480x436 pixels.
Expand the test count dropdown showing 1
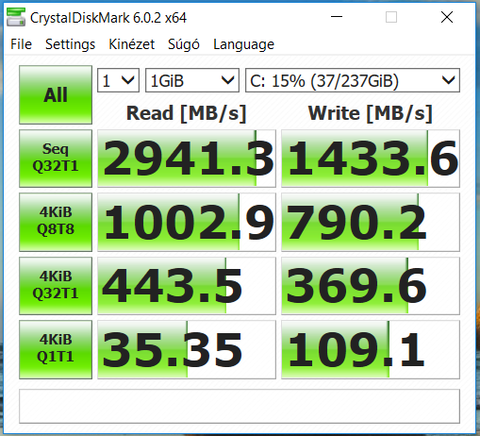coord(118,80)
